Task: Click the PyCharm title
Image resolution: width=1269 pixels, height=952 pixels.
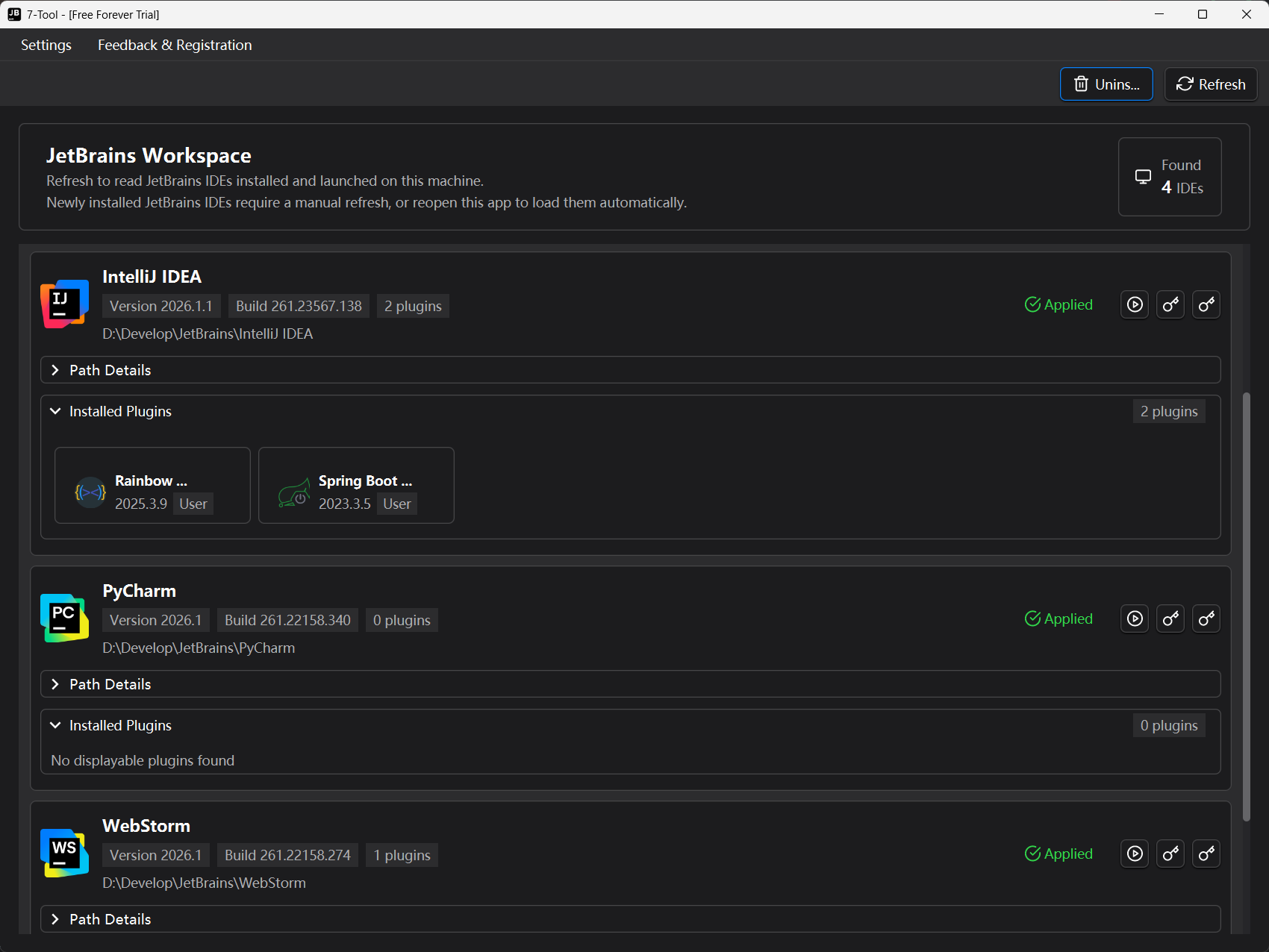Action: click(x=139, y=591)
